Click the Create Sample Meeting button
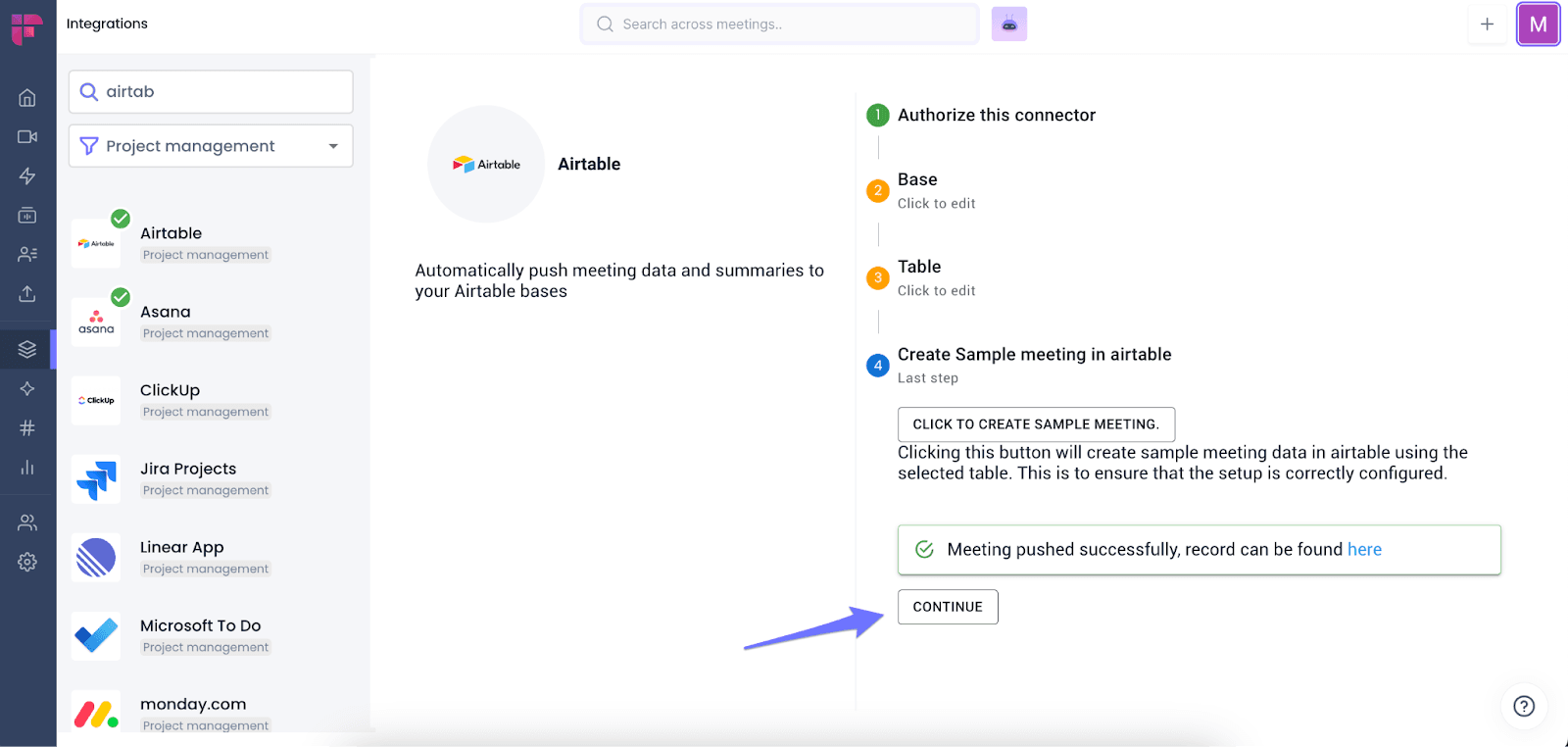Screen dimensions: 1568x747 click(1036, 424)
